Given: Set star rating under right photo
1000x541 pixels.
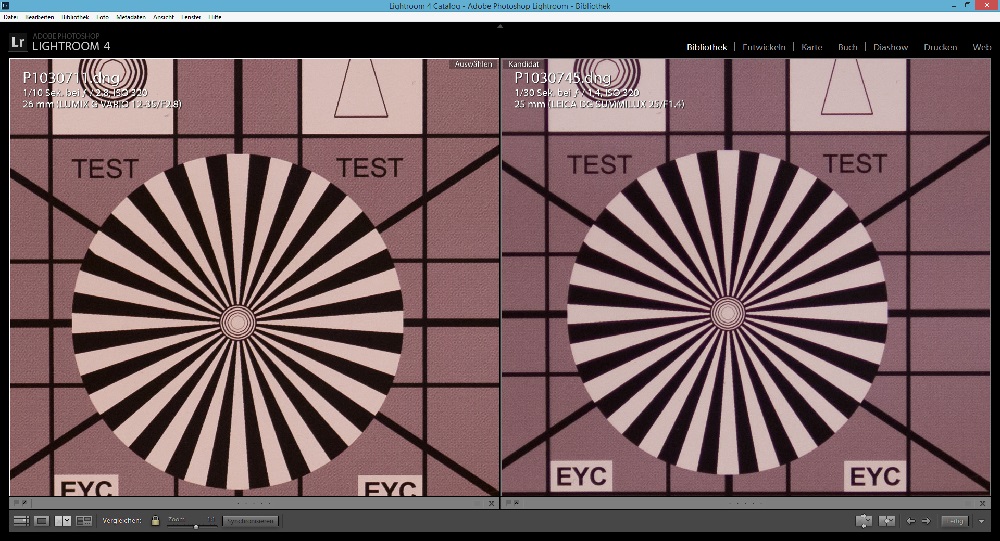Looking at the screenshot, I should pyautogui.click(x=745, y=503).
